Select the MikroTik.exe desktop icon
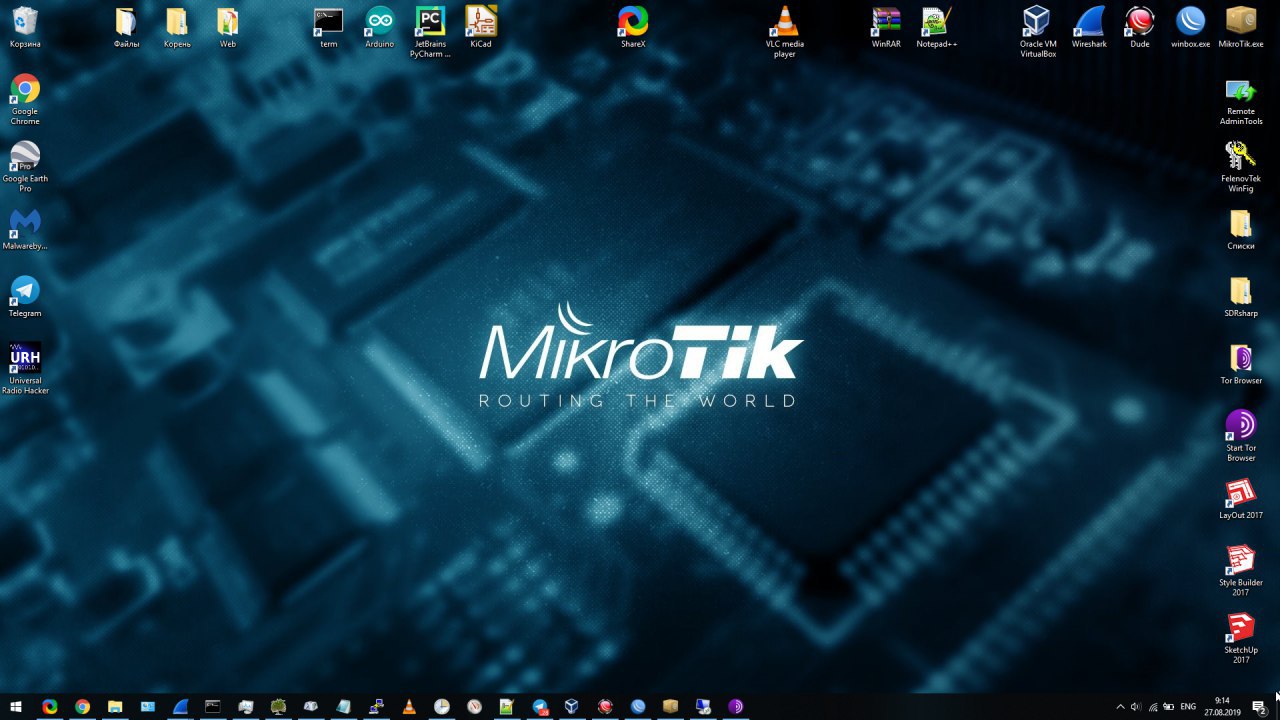Screen dimensions: 1280x720 pos(1241,27)
